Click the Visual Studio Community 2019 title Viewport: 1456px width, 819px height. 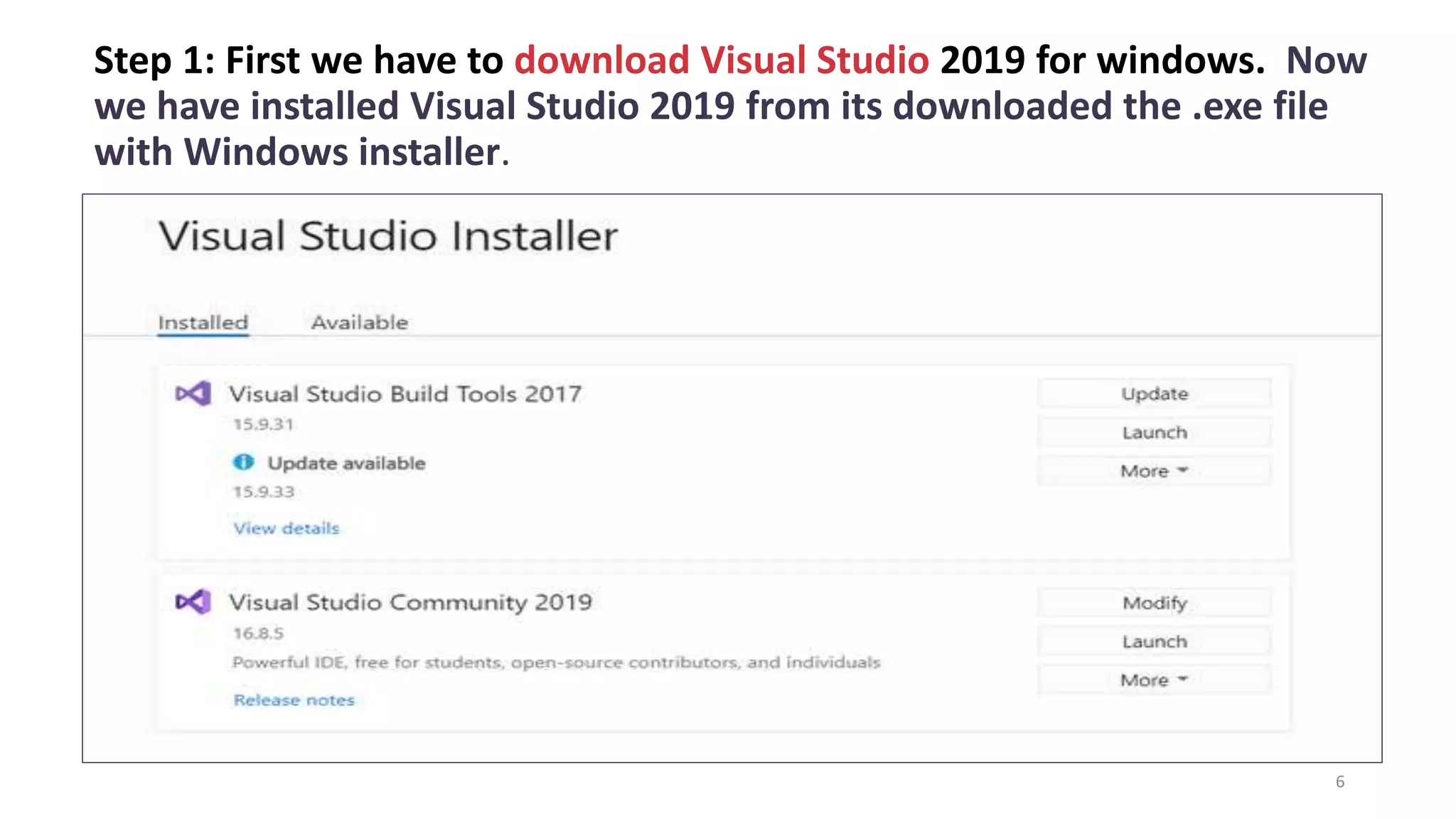tap(410, 602)
